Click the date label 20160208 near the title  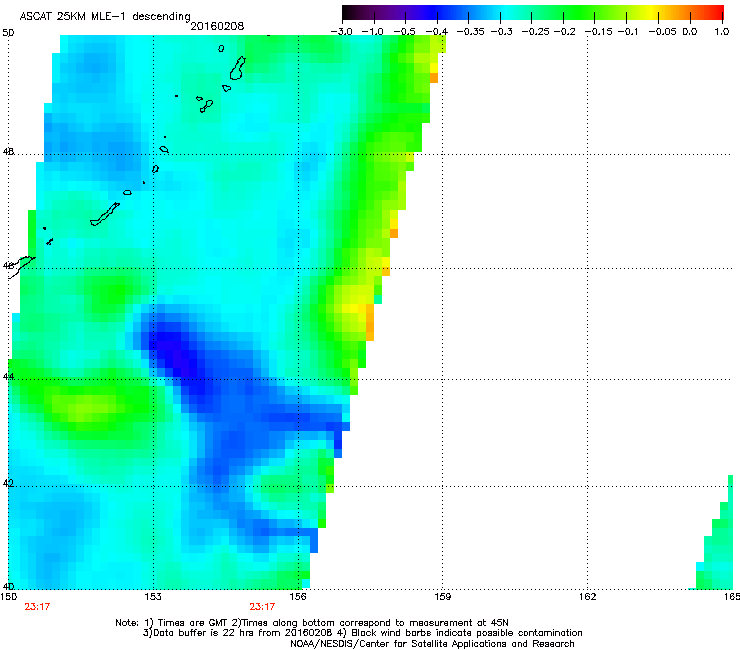coord(217,26)
